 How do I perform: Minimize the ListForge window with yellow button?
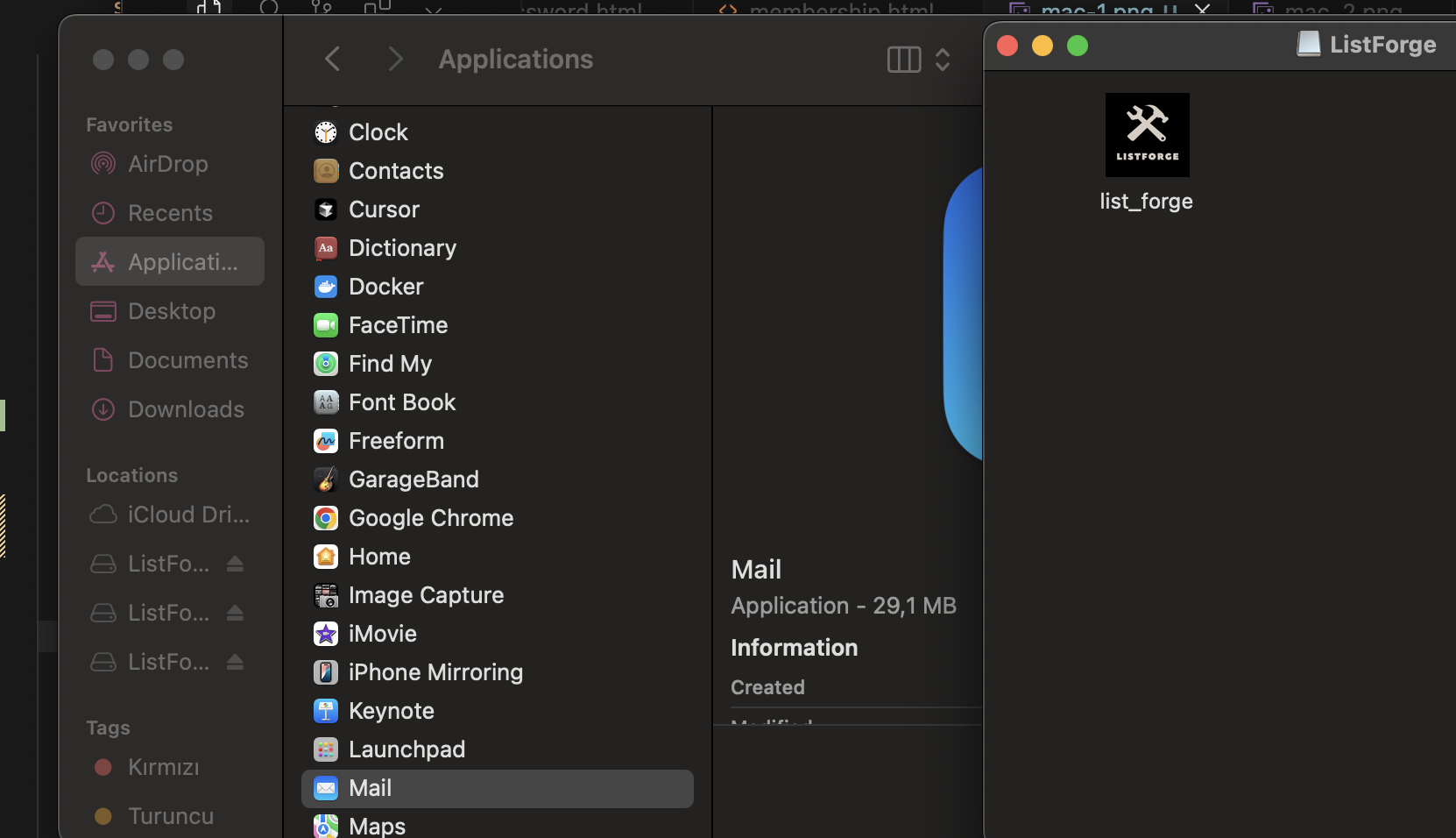point(1043,46)
